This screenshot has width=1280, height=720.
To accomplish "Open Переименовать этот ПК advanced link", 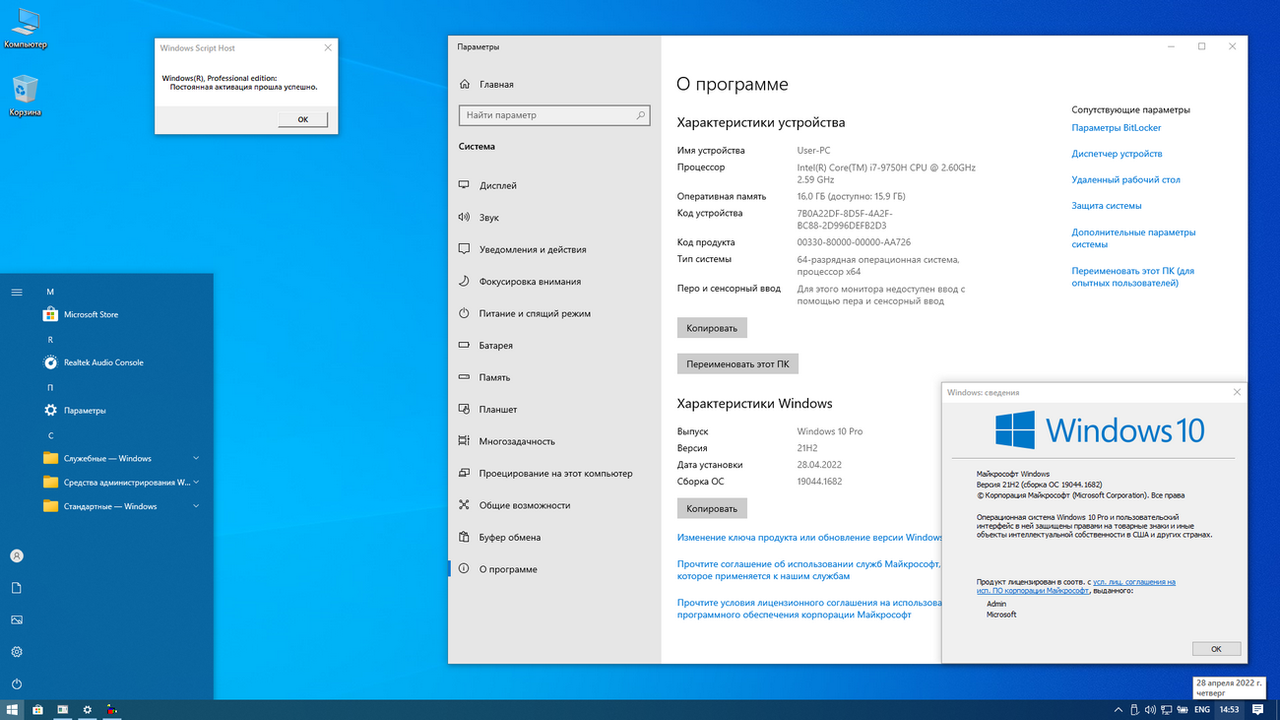I will point(1133,277).
